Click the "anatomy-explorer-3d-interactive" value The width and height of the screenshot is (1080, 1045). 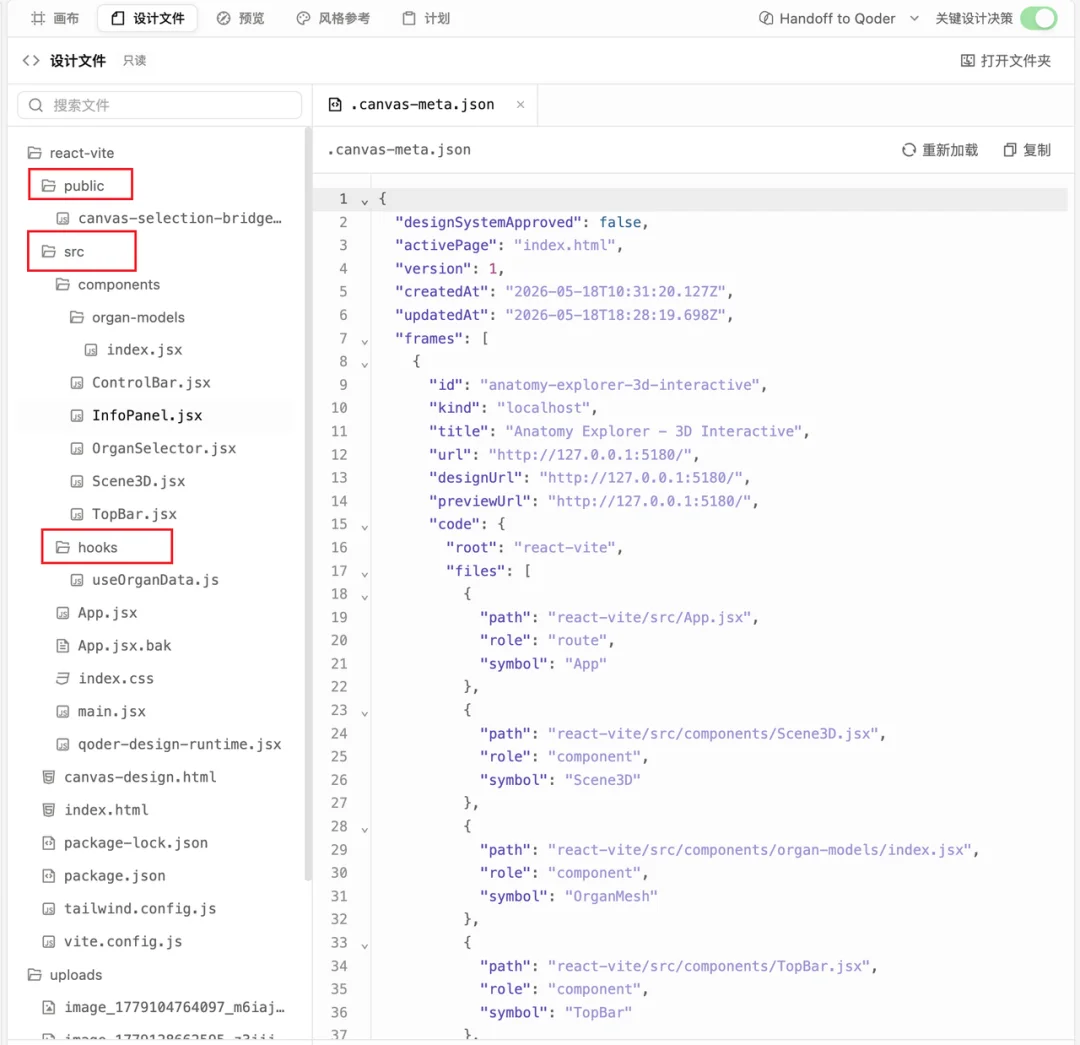click(620, 385)
